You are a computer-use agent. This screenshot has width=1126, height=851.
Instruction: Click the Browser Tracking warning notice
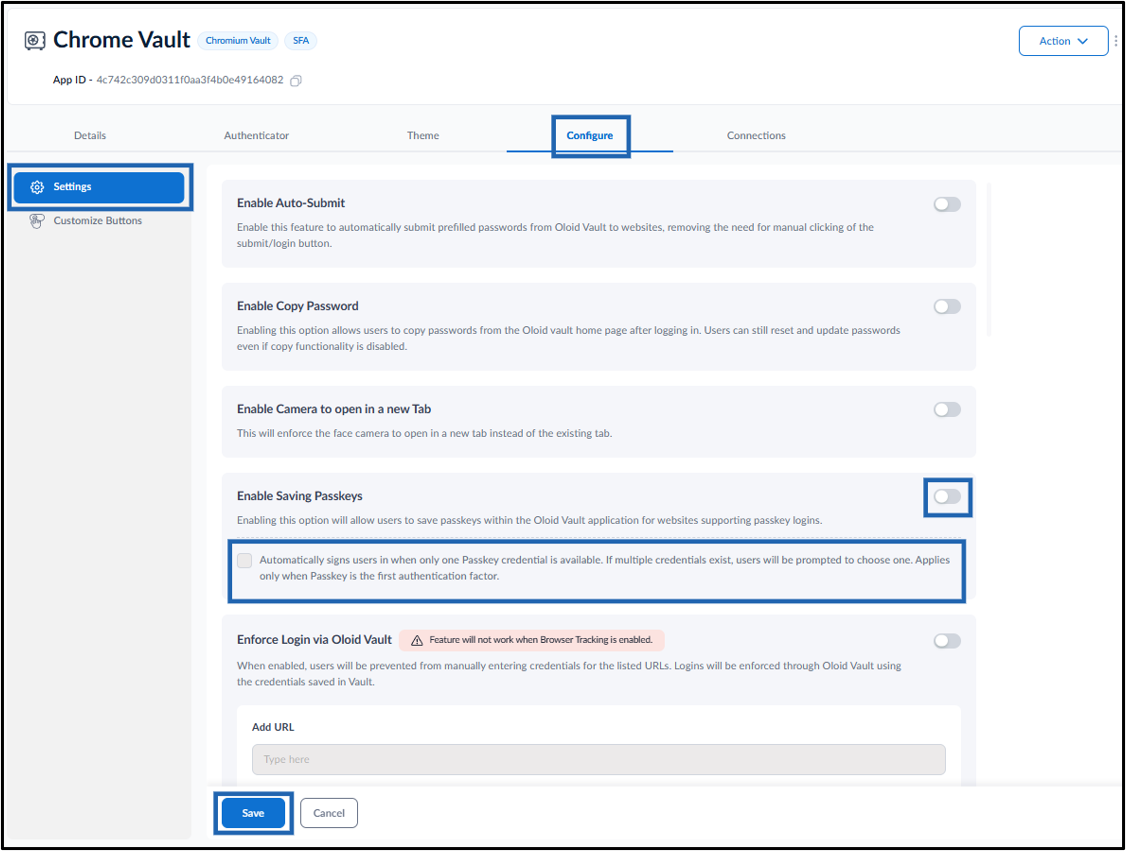[x=531, y=640]
